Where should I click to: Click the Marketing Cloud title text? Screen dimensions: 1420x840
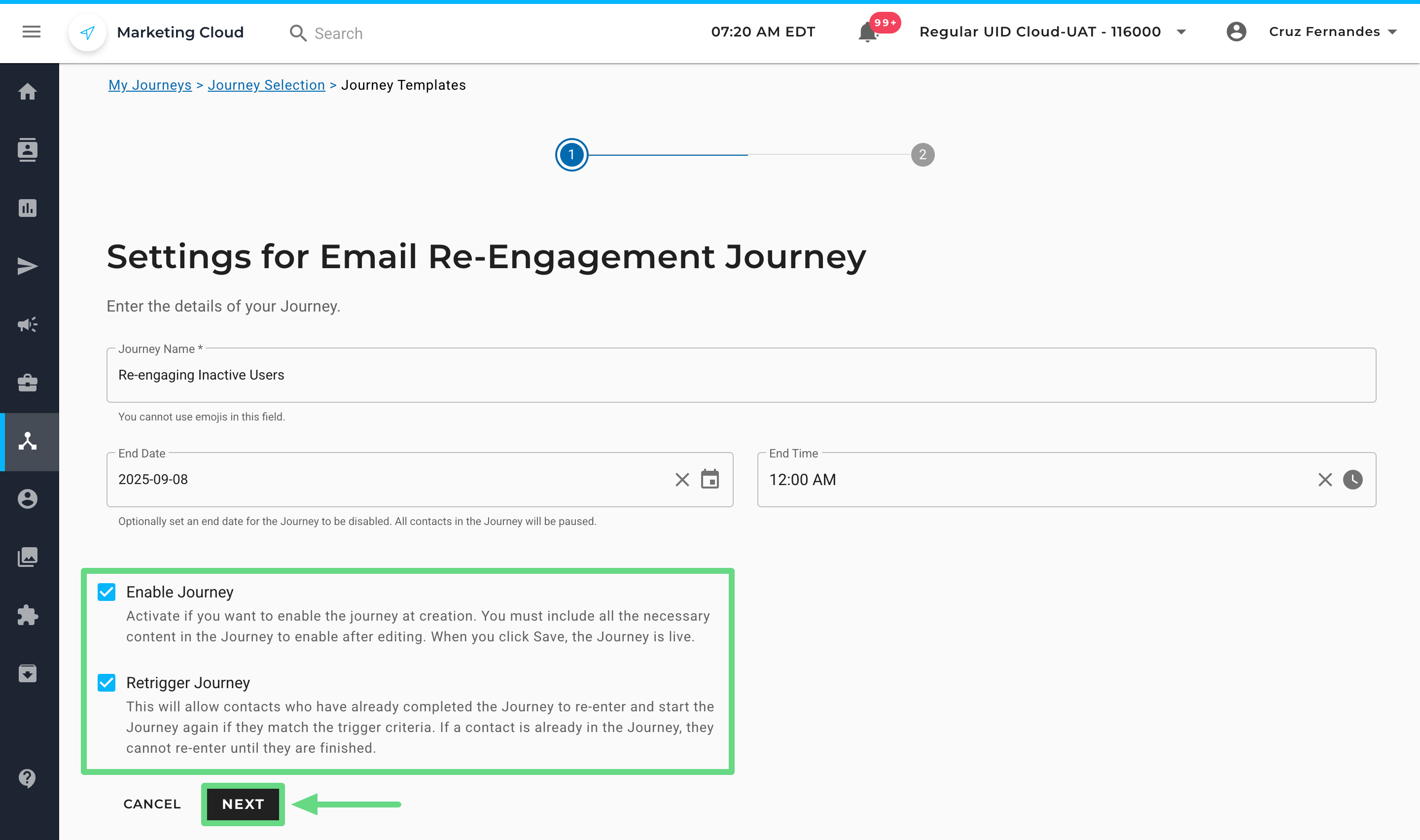point(180,32)
